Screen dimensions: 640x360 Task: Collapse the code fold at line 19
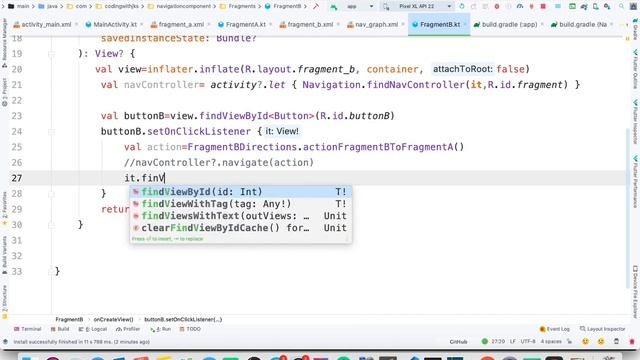click(51, 53)
